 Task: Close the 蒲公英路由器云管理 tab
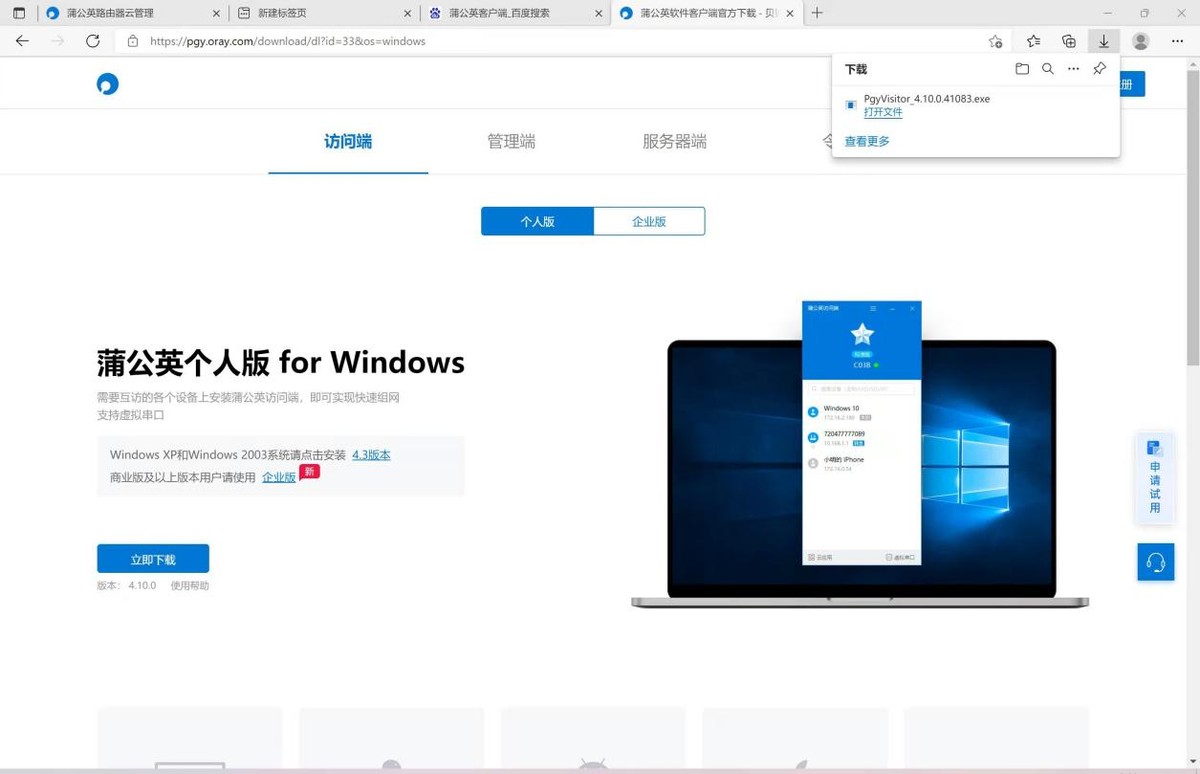tap(216, 13)
